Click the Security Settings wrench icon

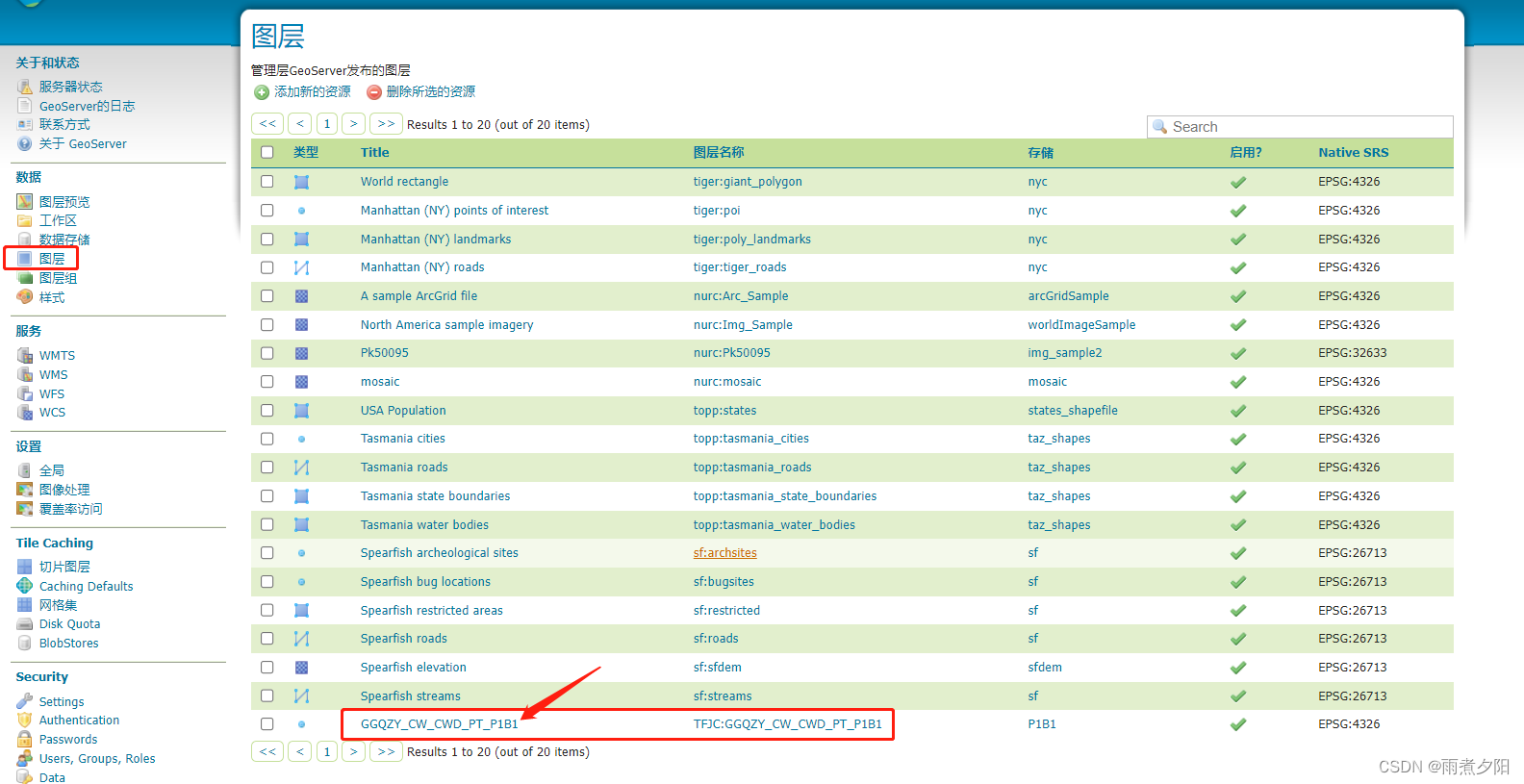click(25, 701)
